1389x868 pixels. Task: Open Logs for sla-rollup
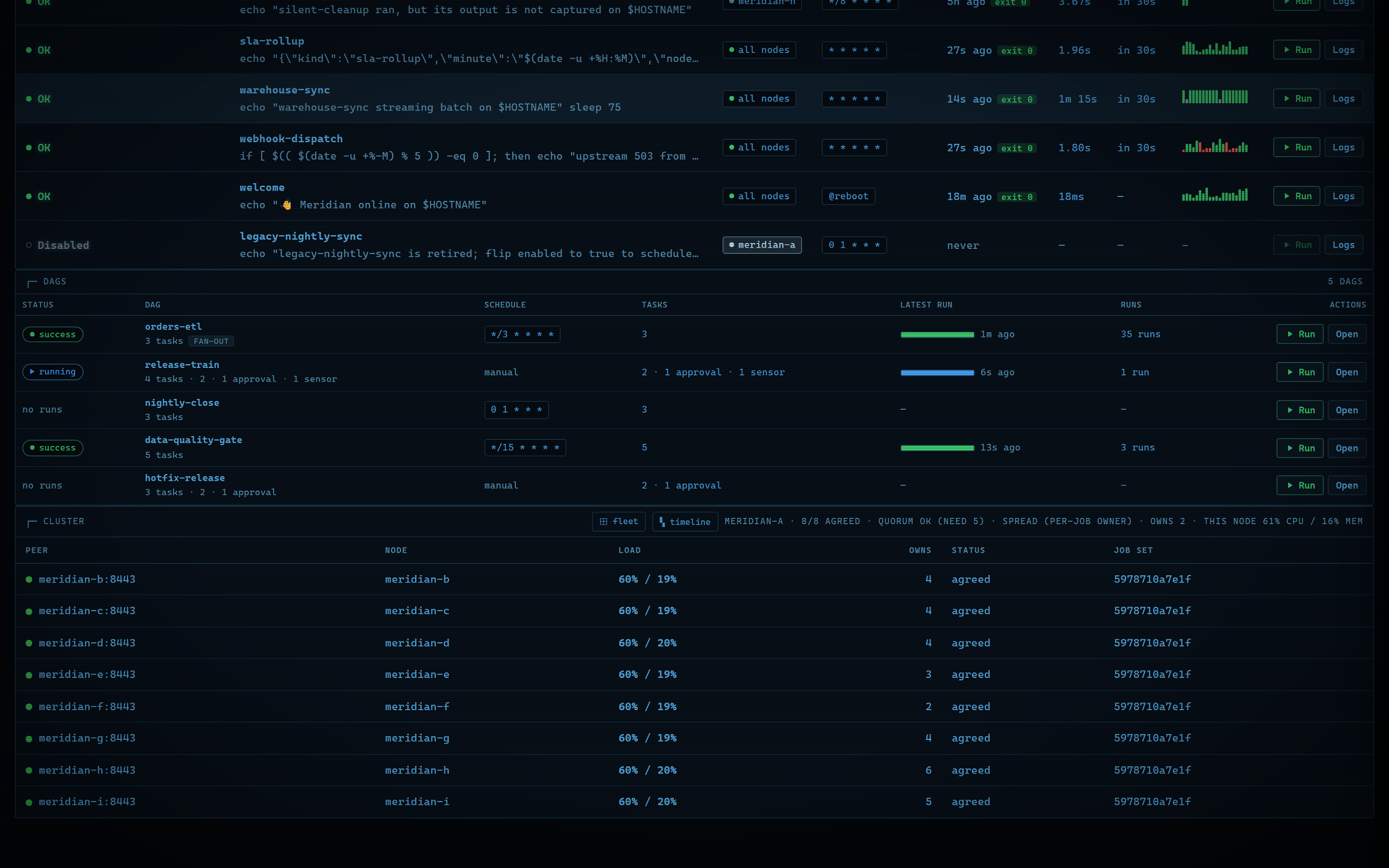point(1343,50)
